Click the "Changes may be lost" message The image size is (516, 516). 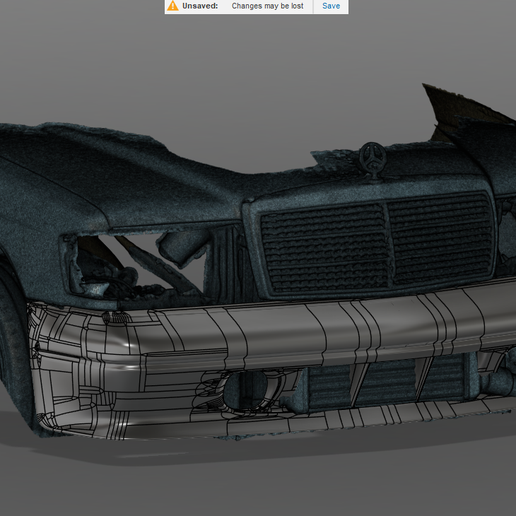coord(267,6)
